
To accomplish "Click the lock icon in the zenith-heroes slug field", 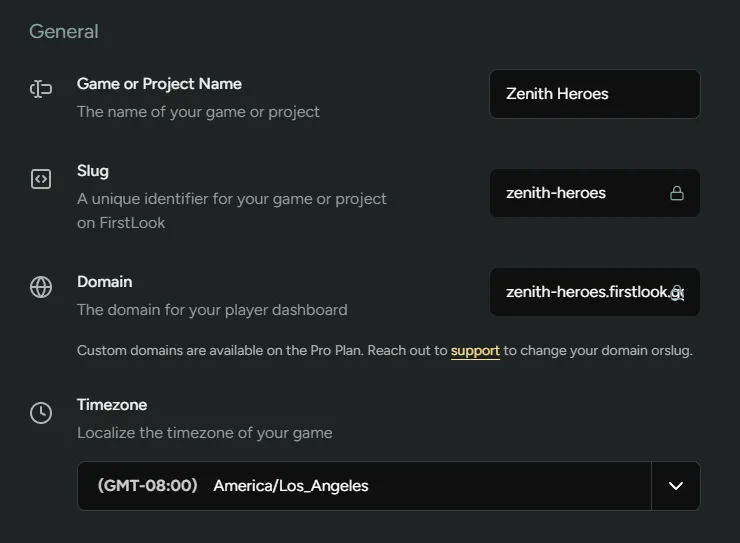I will [677, 193].
